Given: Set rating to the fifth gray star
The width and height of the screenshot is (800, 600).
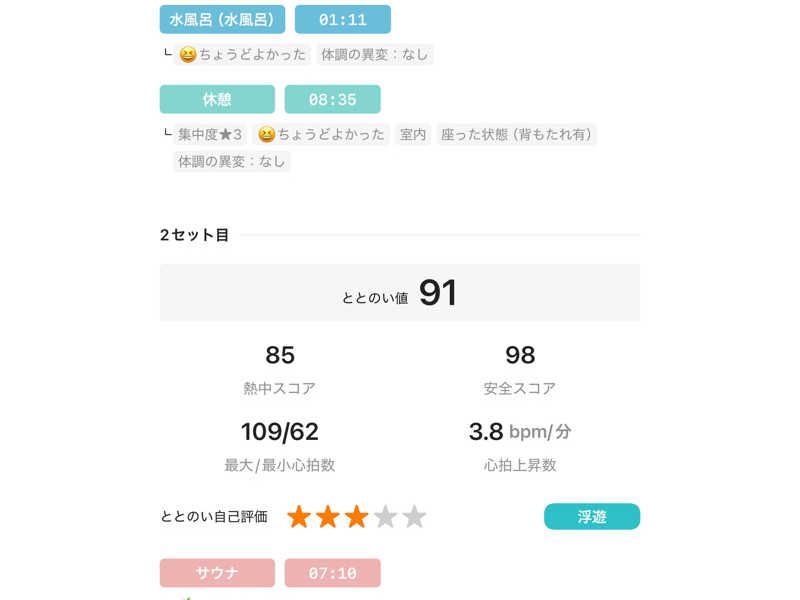Looking at the screenshot, I should pos(414,516).
